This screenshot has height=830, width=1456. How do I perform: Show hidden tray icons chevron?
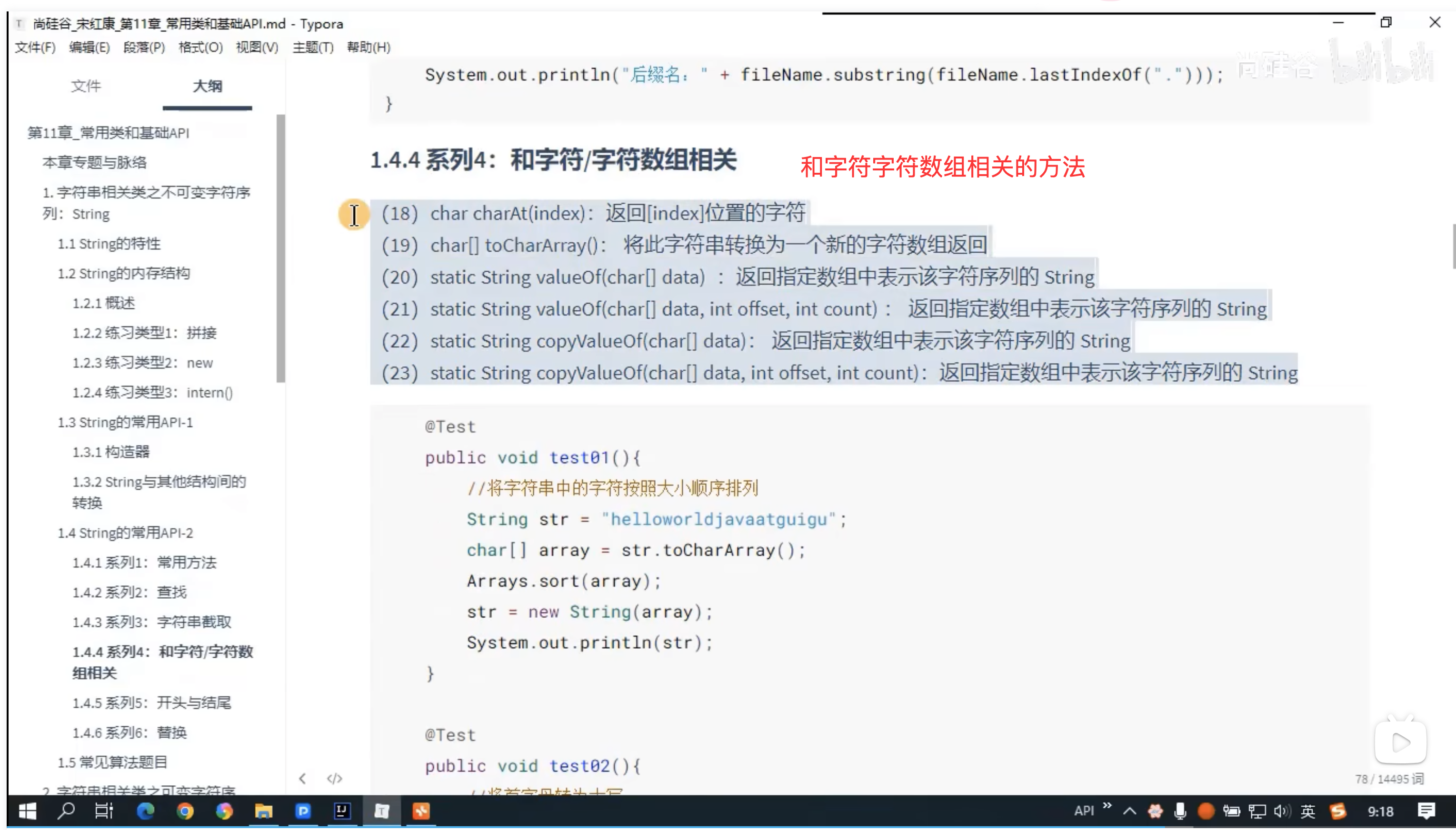tap(1129, 810)
